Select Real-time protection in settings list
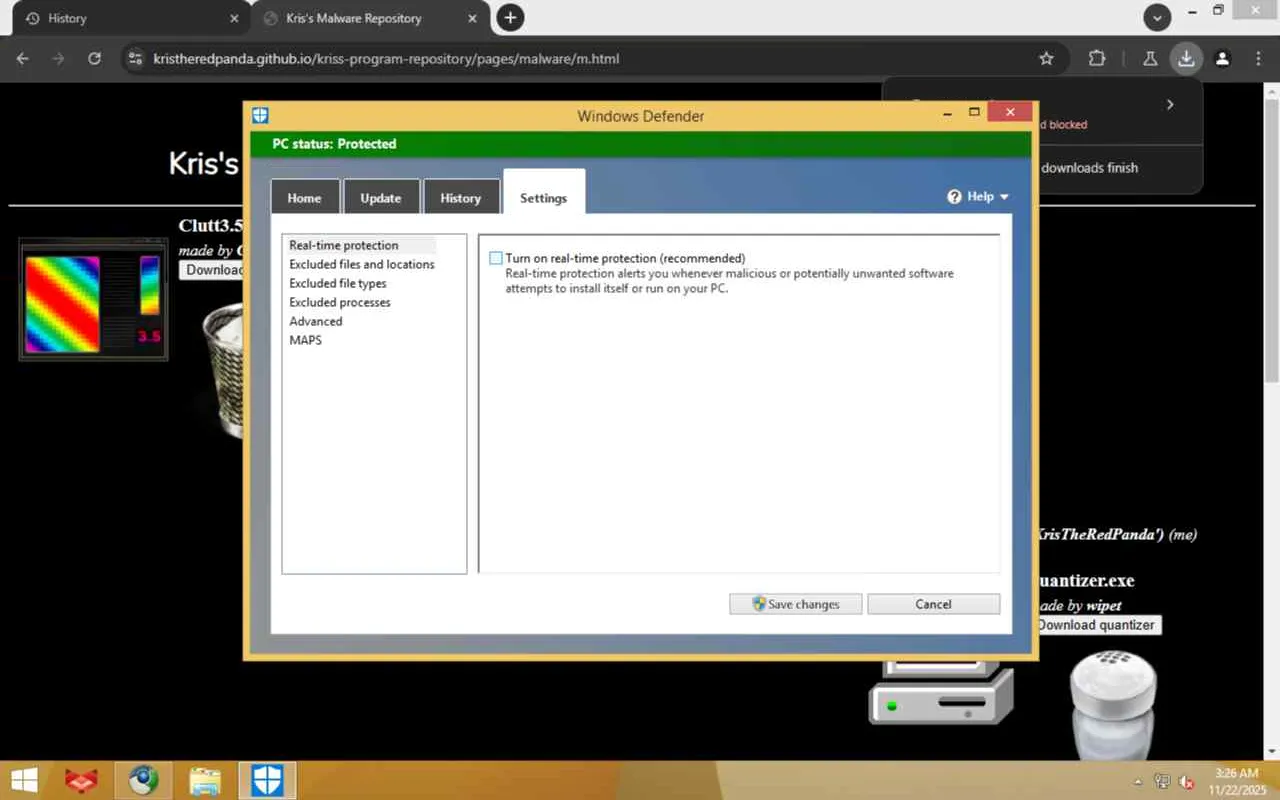The width and height of the screenshot is (1280, 800). [x=344, y=245]
